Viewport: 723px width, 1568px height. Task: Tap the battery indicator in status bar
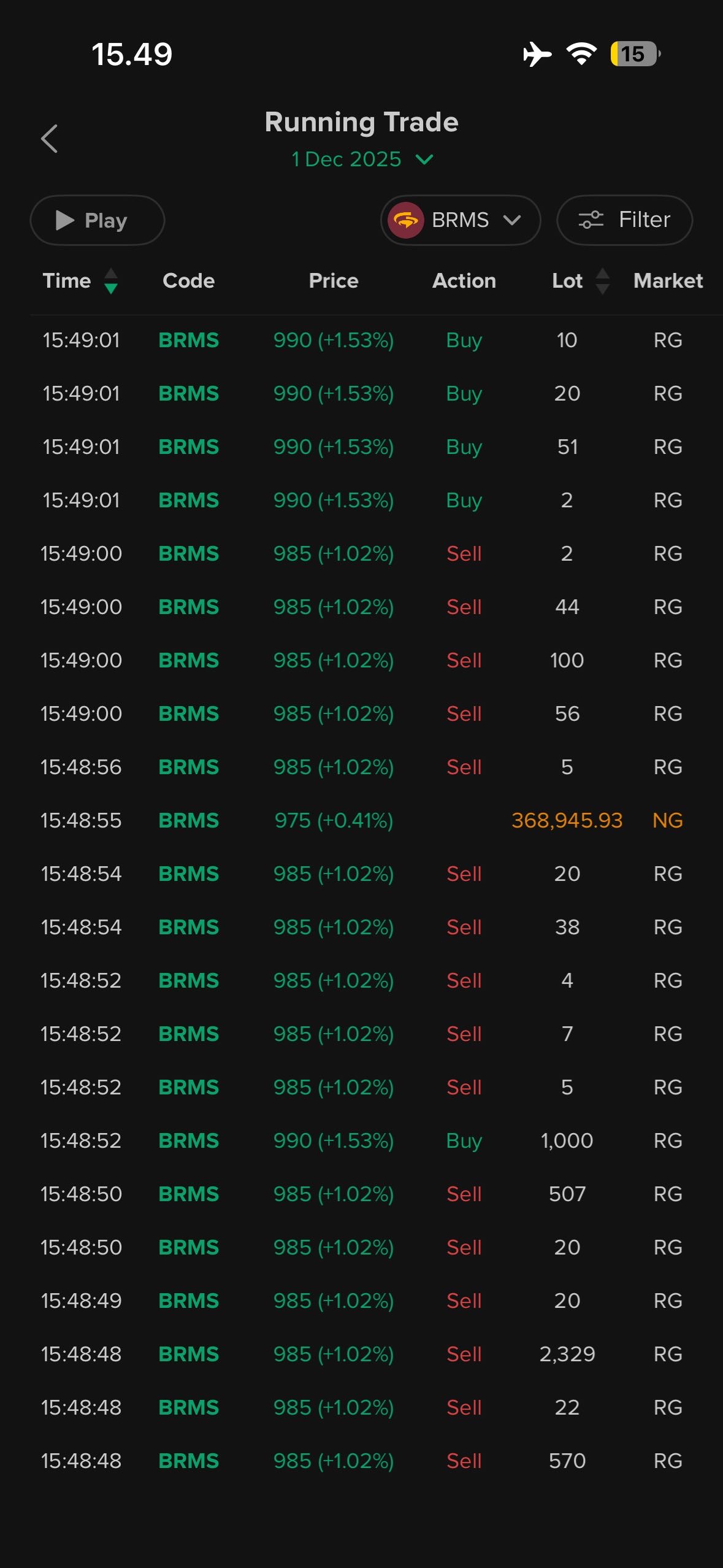[635, 54]
